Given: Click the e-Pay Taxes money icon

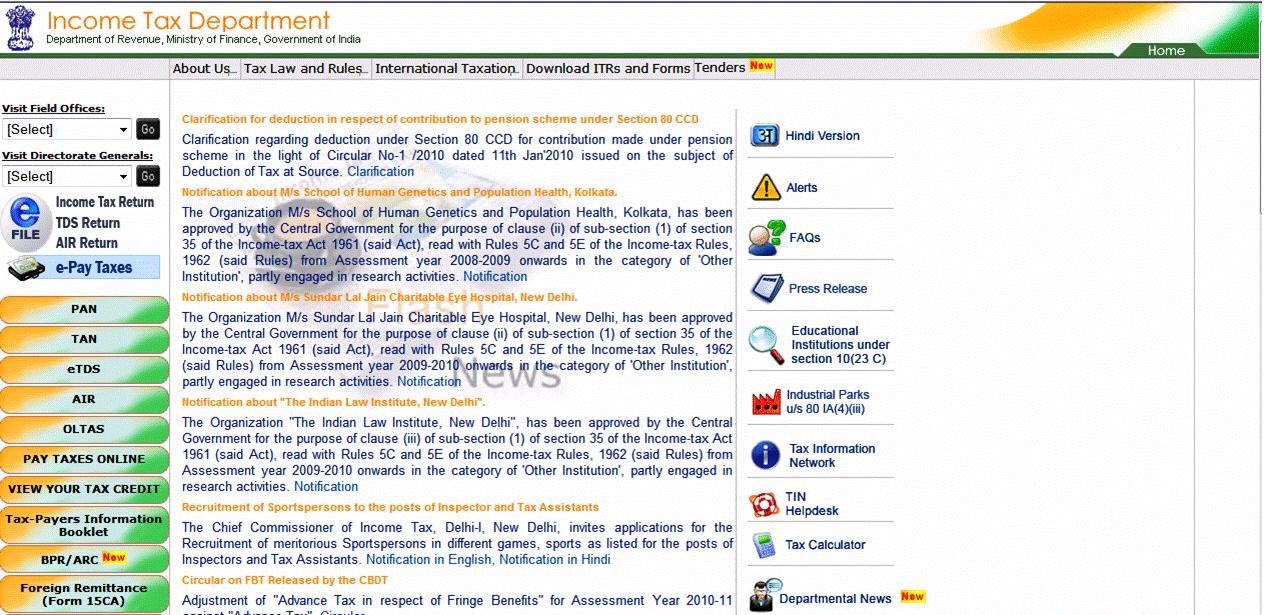Looking at the screenshot, I should pyautogui.click(x=29, y=268).
